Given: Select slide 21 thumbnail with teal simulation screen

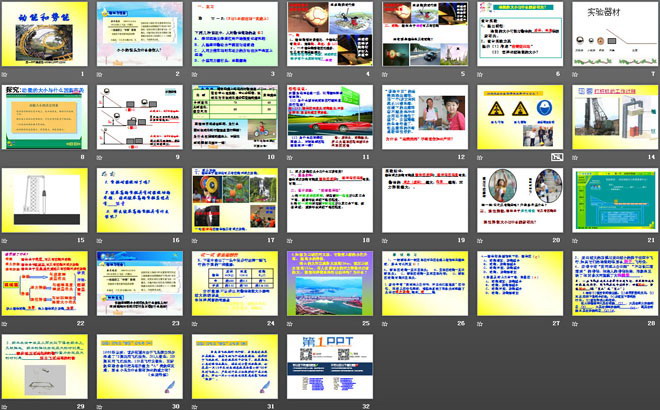Looking at the screenshot, I should coord(615,200).
